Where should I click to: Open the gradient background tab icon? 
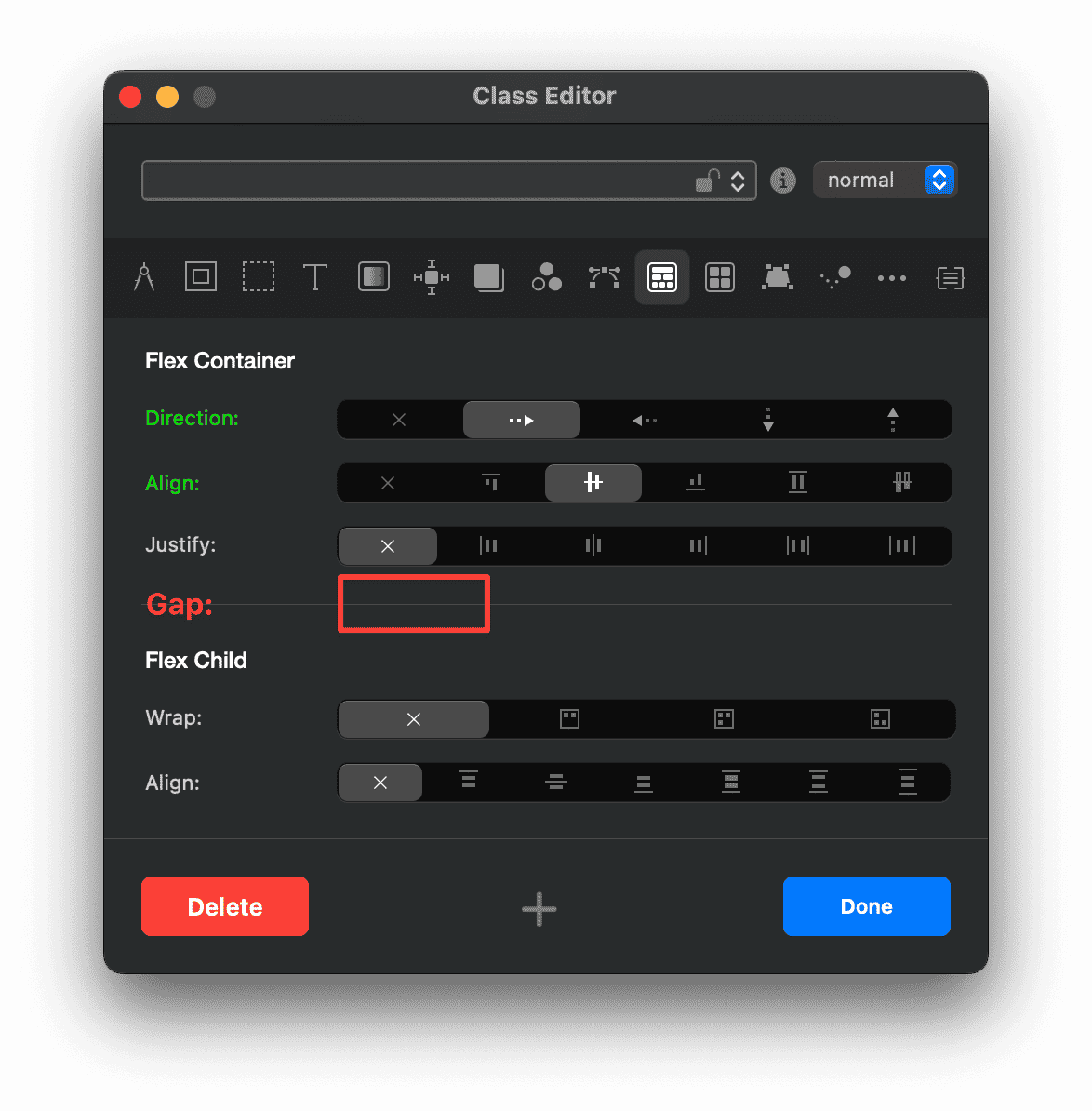pos(373,277)
